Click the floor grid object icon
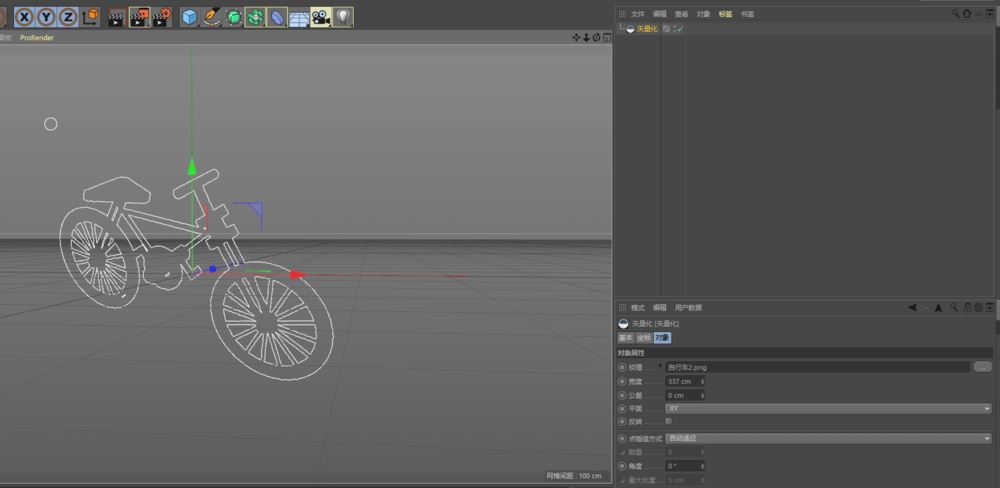 click(x=298, y=16)
